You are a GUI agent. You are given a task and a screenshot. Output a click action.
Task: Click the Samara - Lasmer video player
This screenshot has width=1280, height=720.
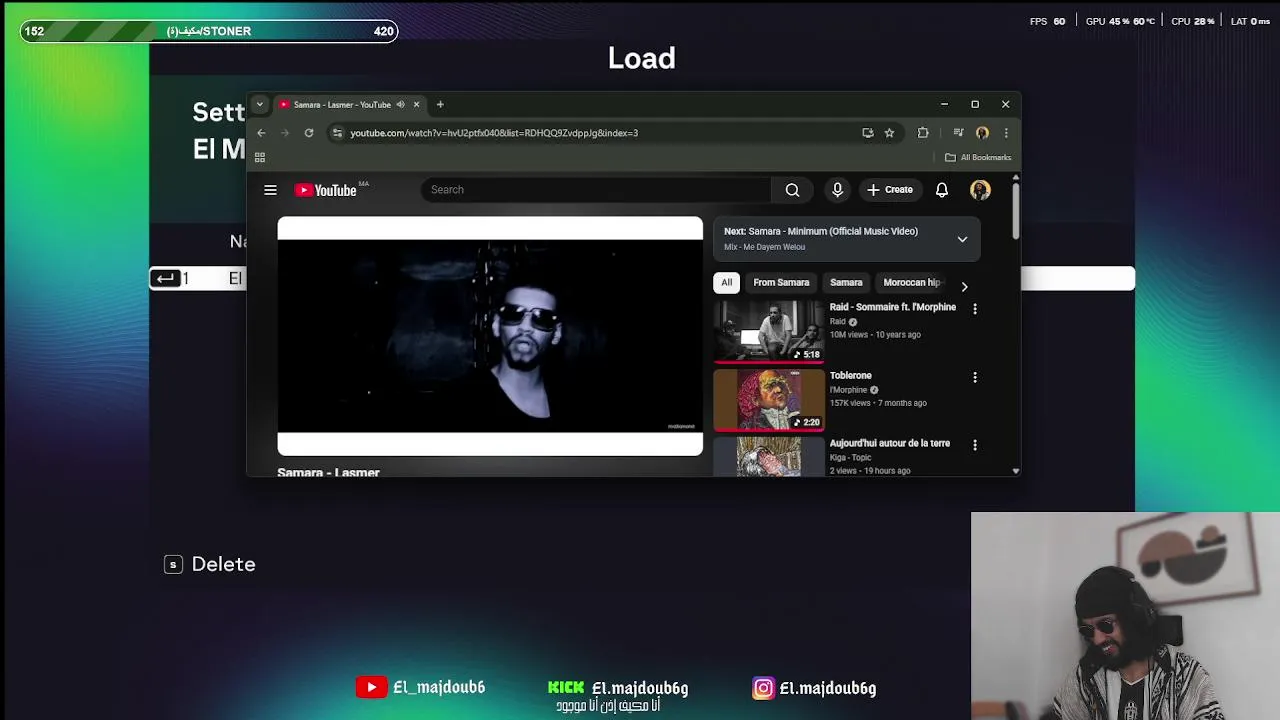tap(490, 336)
